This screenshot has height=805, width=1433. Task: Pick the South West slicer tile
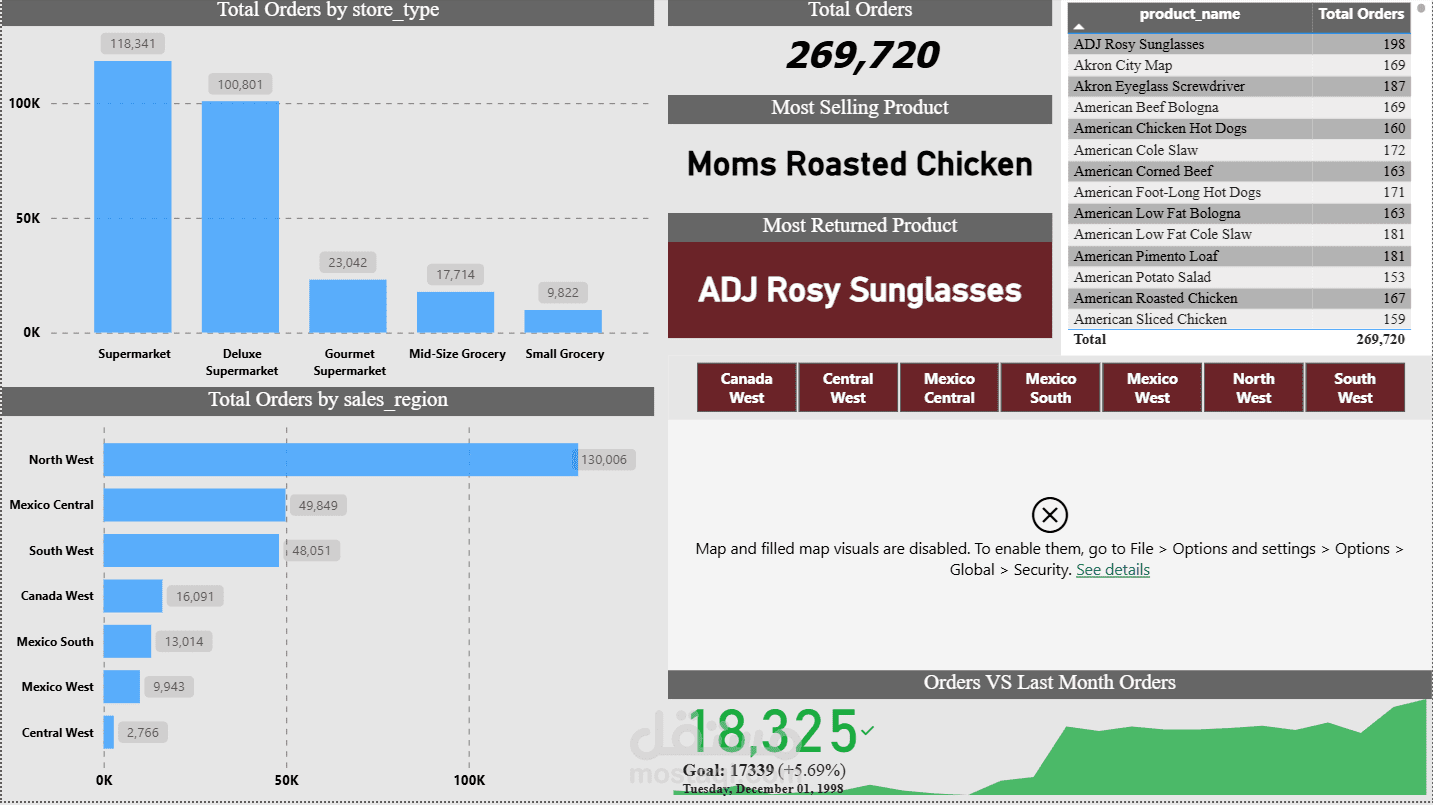1354,388
